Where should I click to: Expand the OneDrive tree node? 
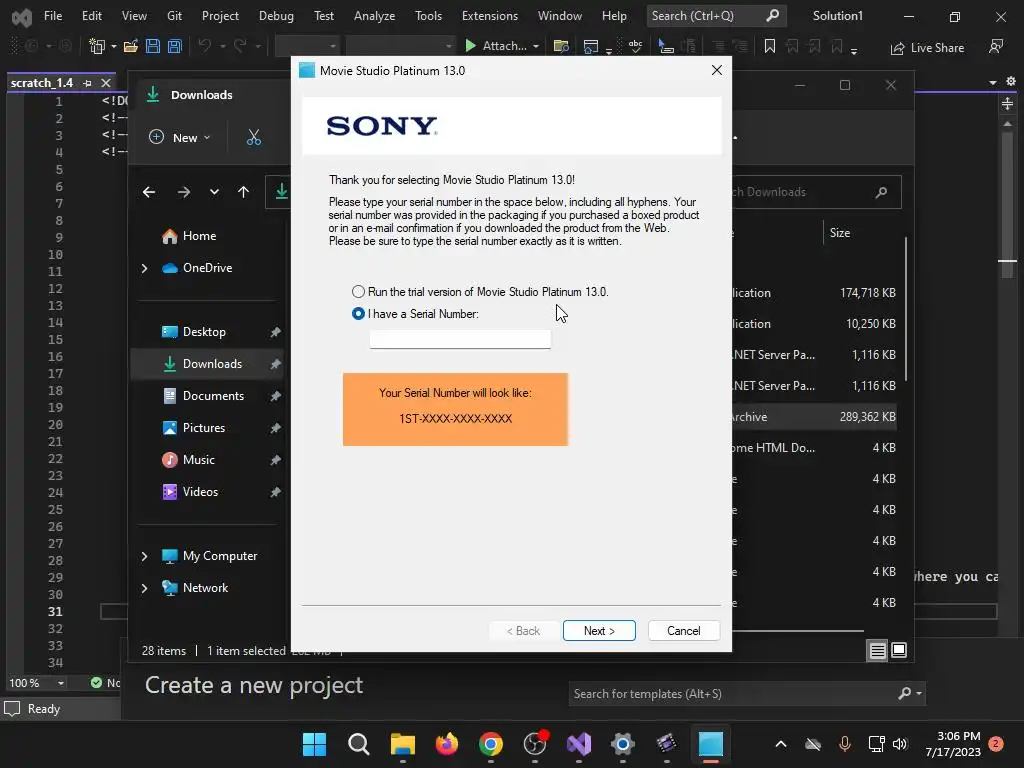pos(144,268)
